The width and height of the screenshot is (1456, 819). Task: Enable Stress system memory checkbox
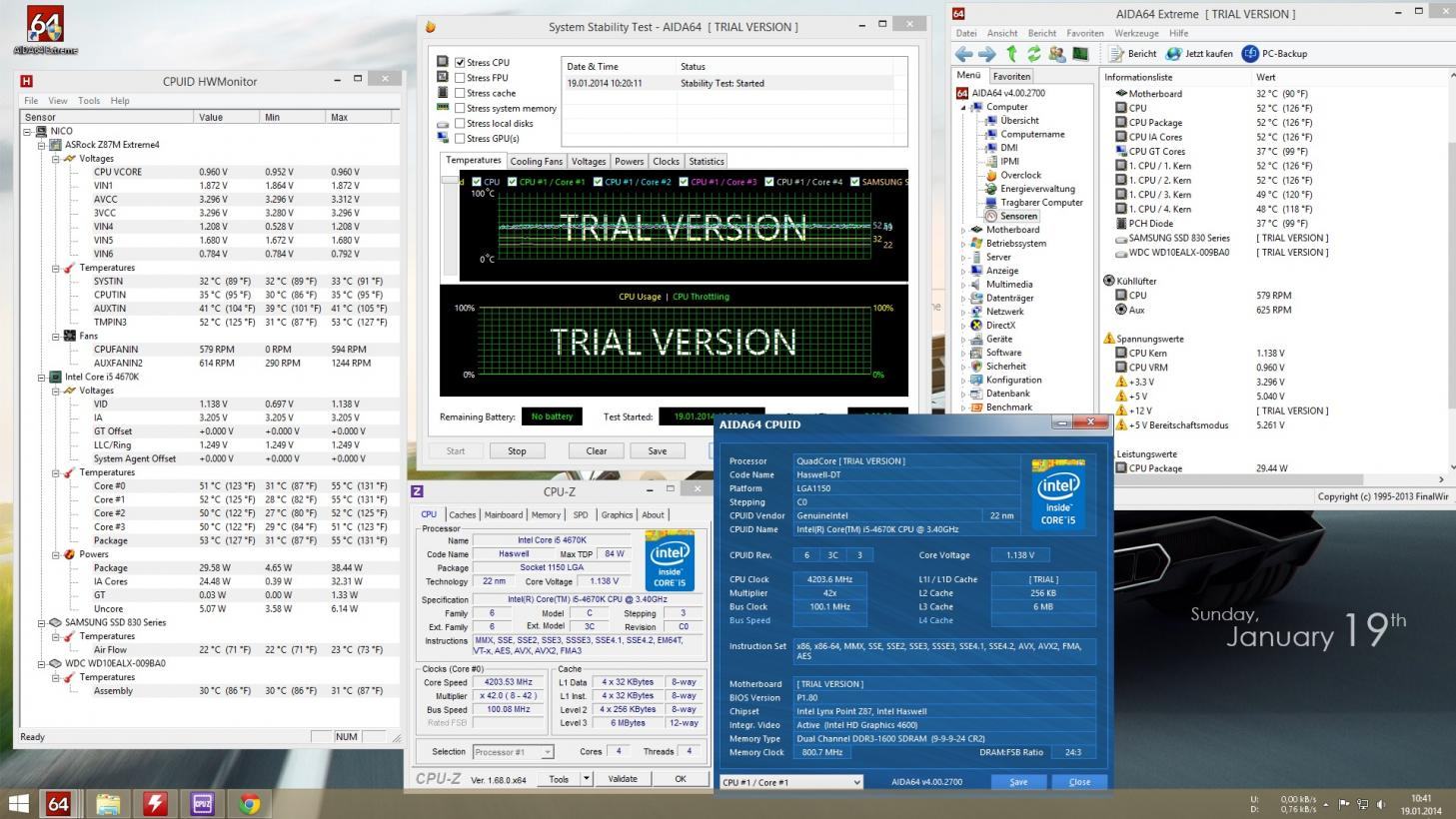tap(460, 108)
